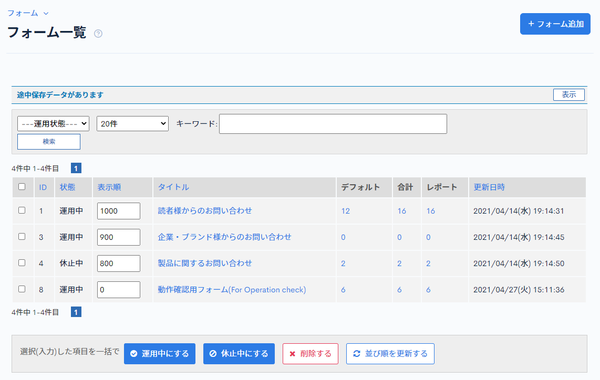Open 動作確認用フォーム(For Operation check) link
Viewport: 600px width, 380px height.
coord(232,290)
